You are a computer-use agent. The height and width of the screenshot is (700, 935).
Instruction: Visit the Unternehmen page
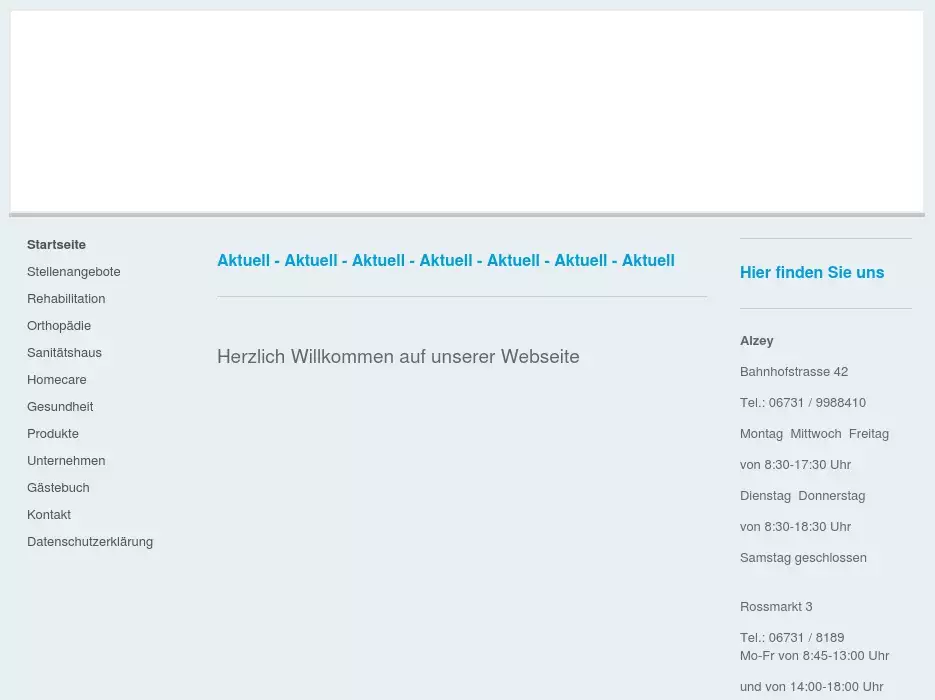click(x=66, y=461)
